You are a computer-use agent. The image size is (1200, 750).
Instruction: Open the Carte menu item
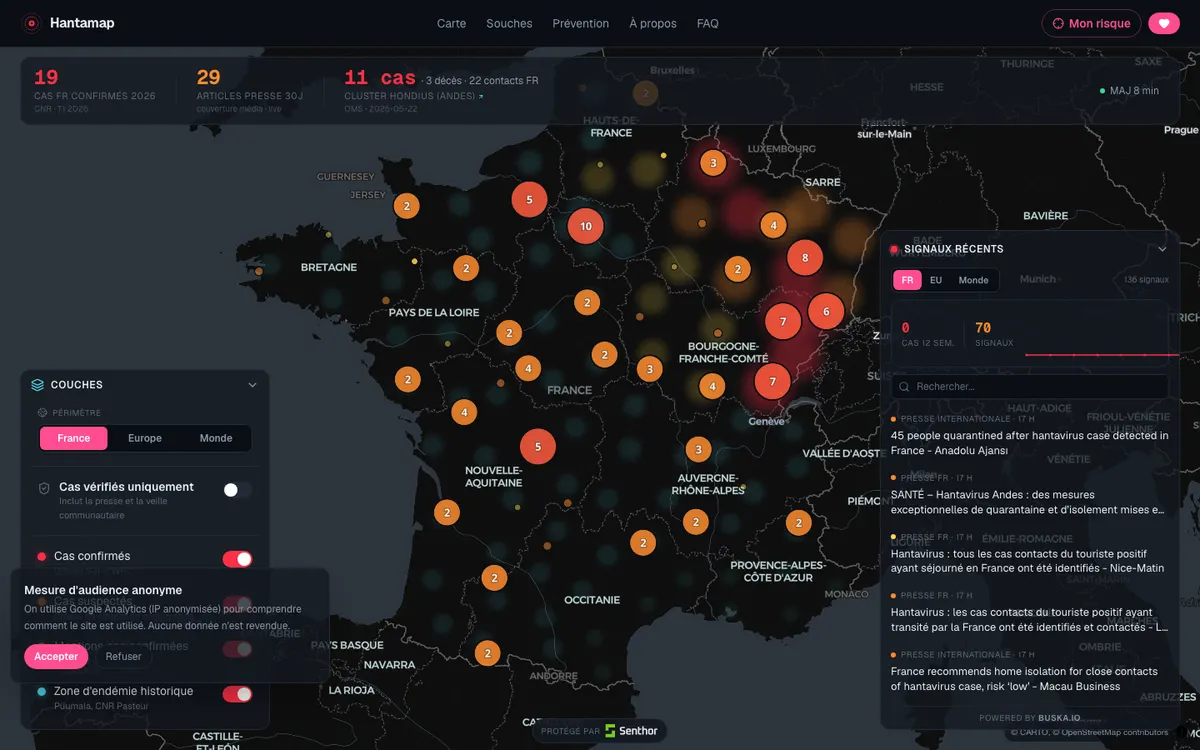[x=451, y=23]
